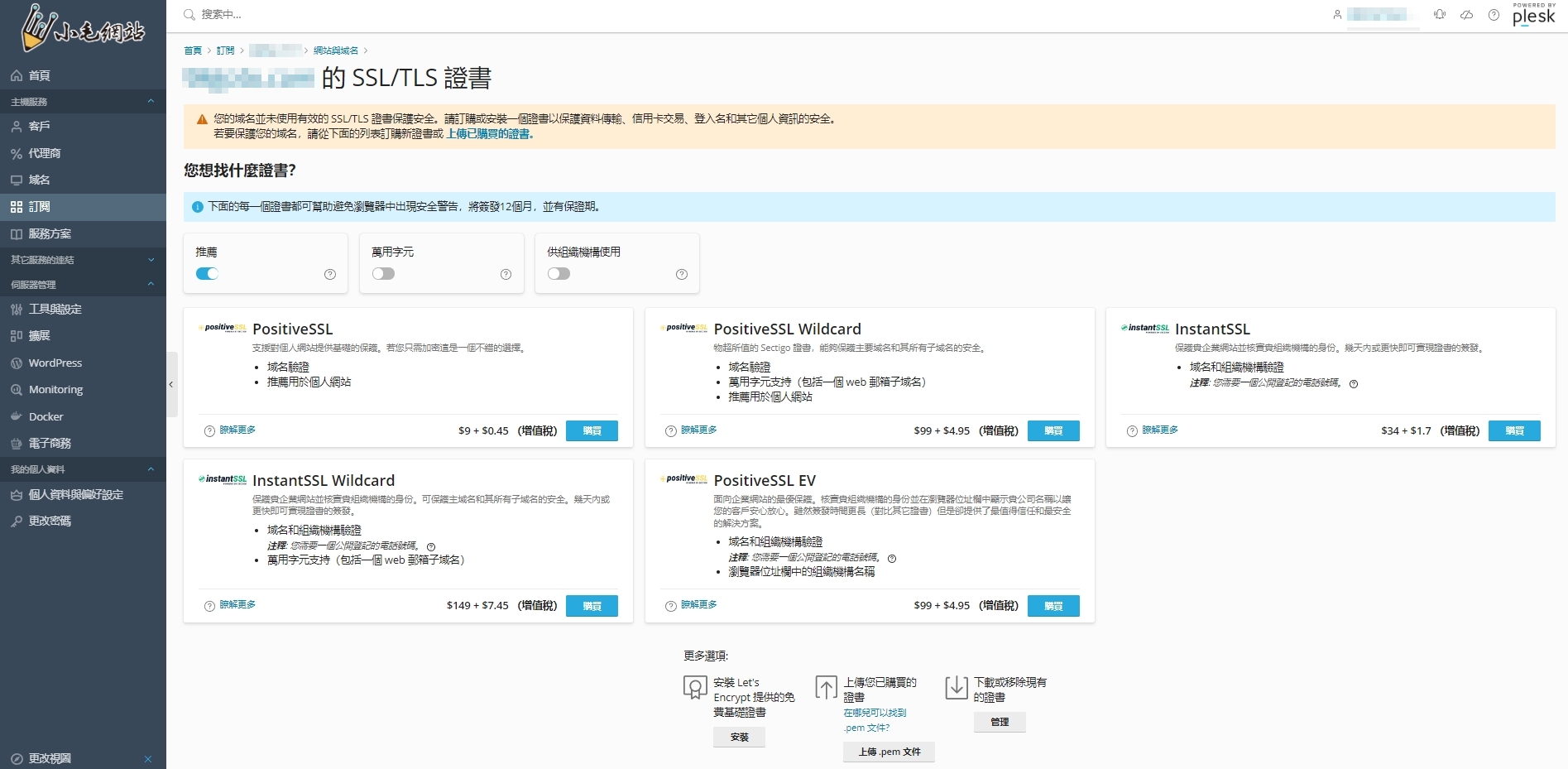Enable the 供組織機構使用 toggle switch
The width and height of the screenshot is (1568, 769).
559,274
